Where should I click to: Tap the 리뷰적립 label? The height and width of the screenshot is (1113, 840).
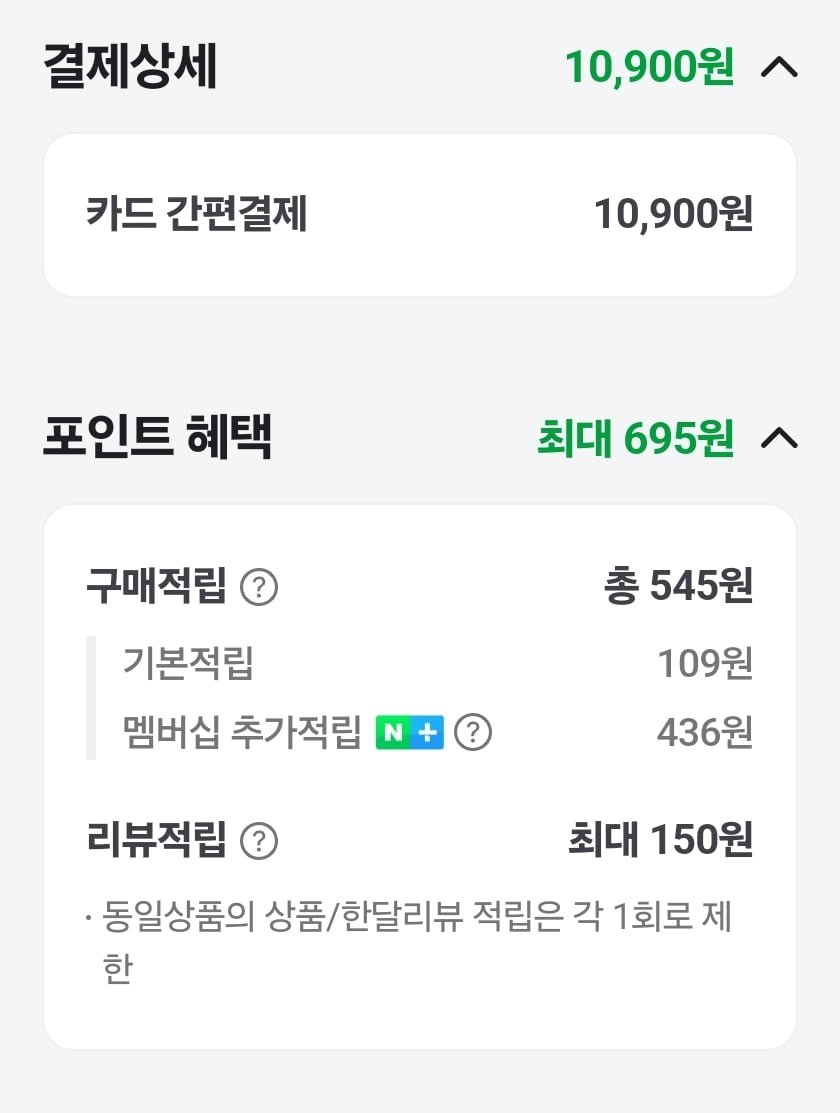click(156, 840)
